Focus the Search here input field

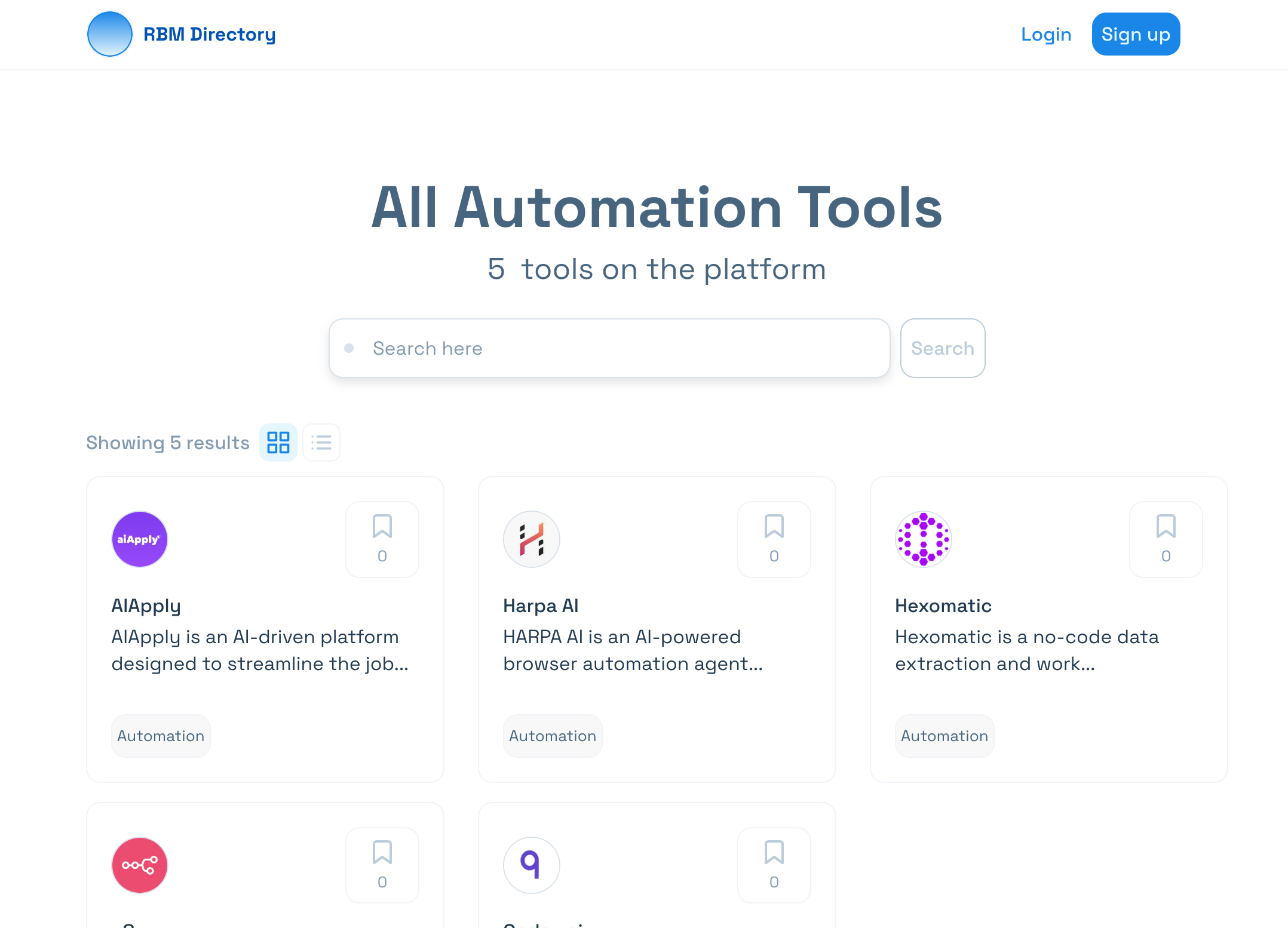609,348
